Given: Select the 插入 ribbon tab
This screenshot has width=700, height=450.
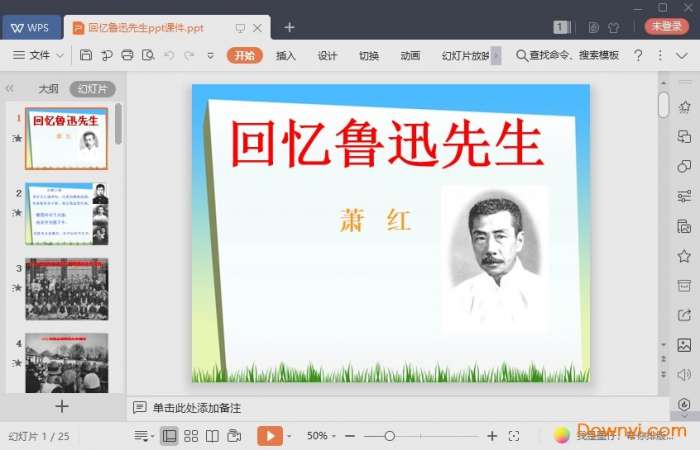Looking at the screenshot, I should tap(286, 56).
